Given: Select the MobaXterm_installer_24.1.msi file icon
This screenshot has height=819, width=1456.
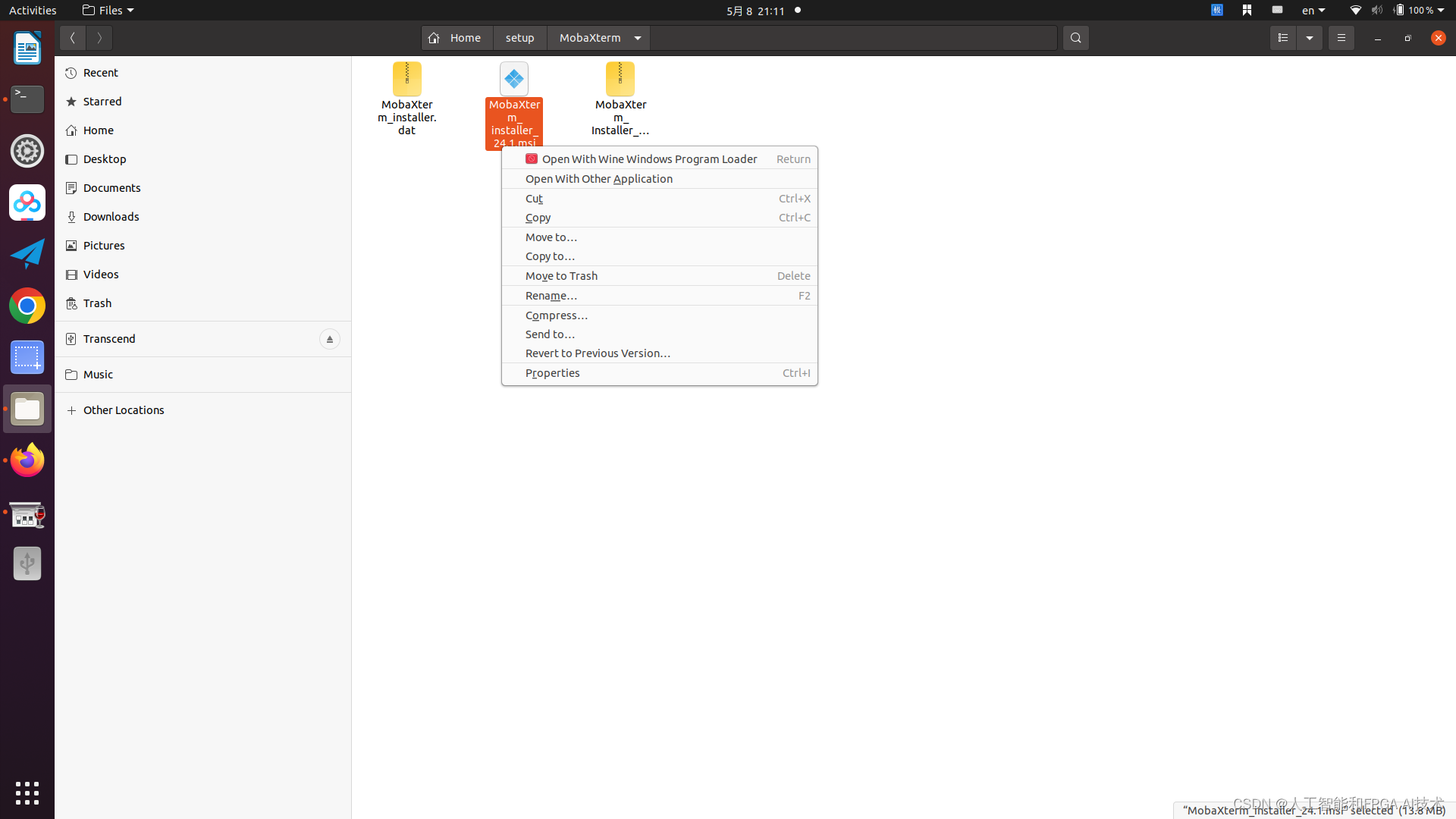Looking at the screenshot, I should 514,79.
